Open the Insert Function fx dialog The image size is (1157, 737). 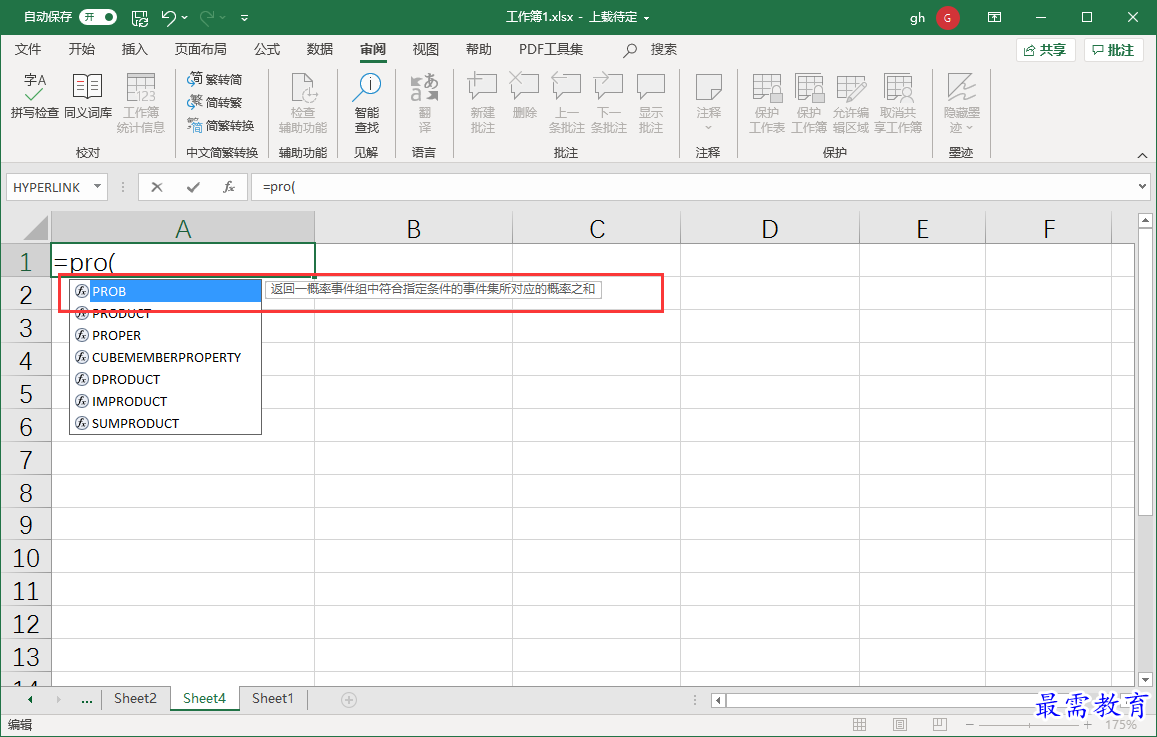[x=229, y=187]
